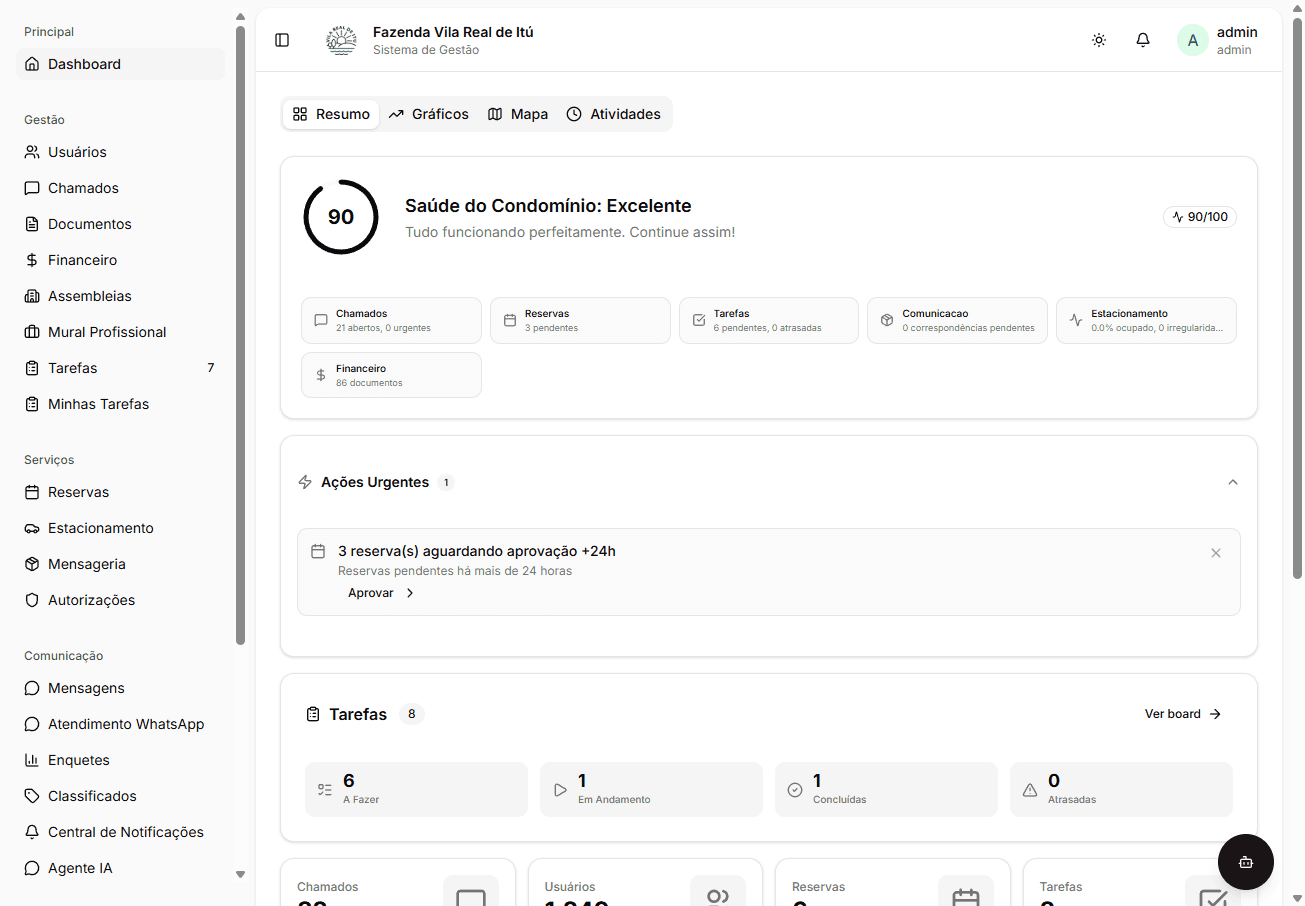Open Estacionamento card showing 0.0% ocupado

click(1146, 320)
